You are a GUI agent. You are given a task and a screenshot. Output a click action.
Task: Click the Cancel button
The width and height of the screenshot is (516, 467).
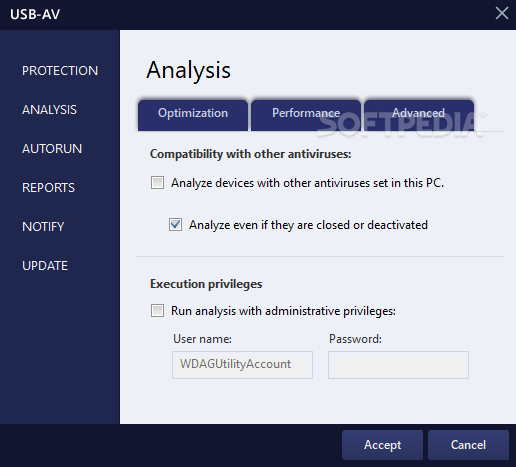coord(468,445)
